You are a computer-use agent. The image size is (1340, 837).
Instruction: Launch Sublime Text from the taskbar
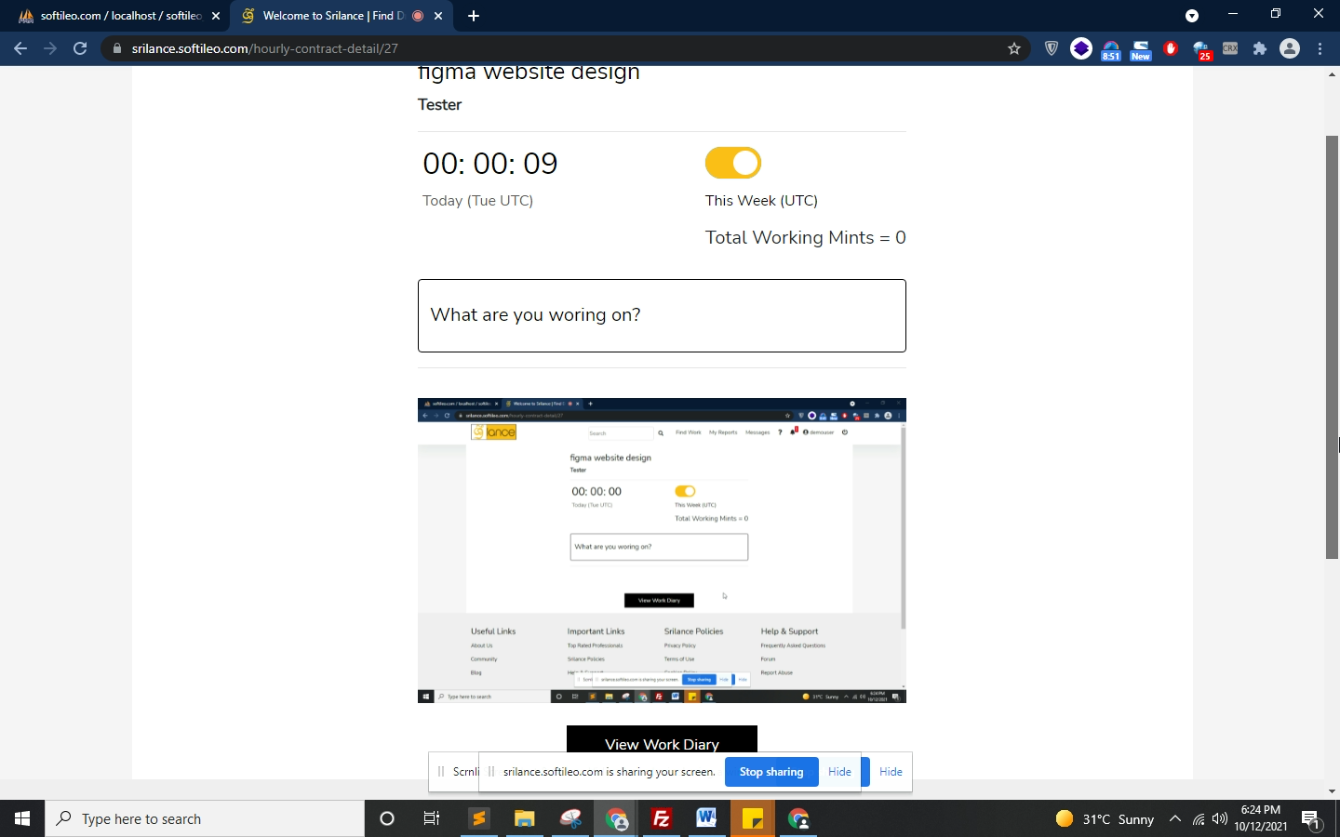point(479,819)
